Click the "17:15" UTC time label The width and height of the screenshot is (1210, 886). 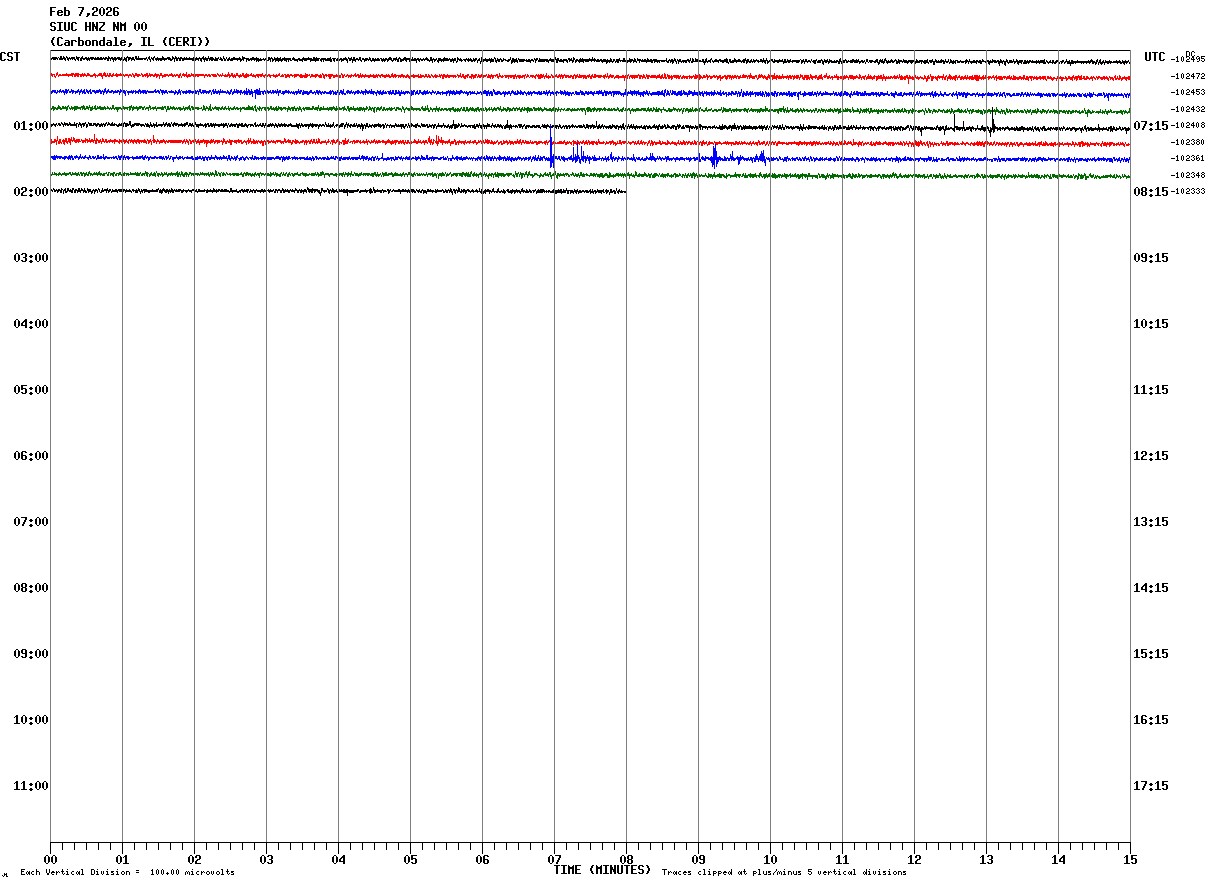click(x=1151, y=786)
